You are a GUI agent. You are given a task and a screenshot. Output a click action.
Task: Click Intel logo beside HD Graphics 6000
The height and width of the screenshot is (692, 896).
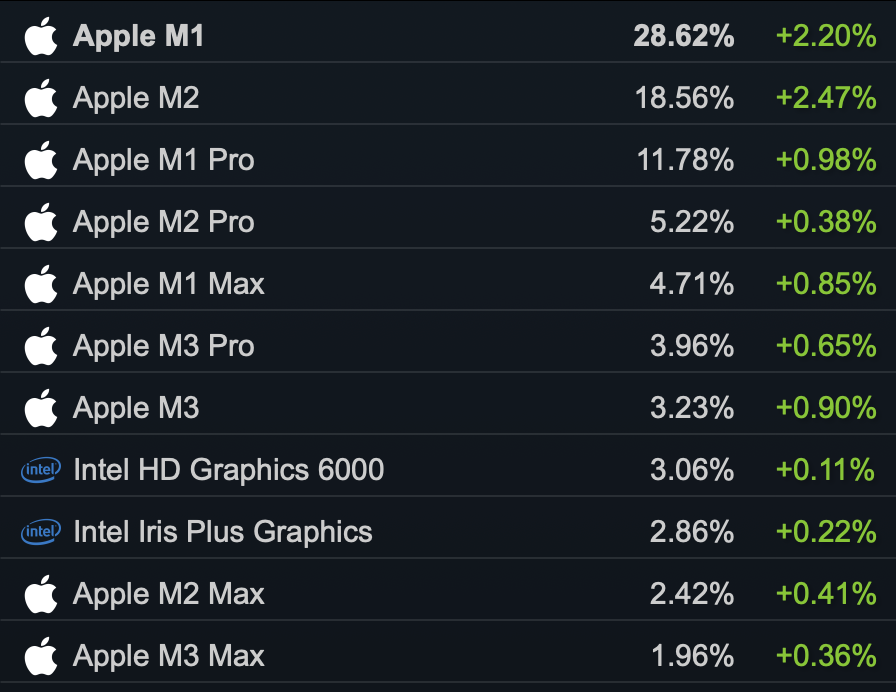(x=41, y=470)
